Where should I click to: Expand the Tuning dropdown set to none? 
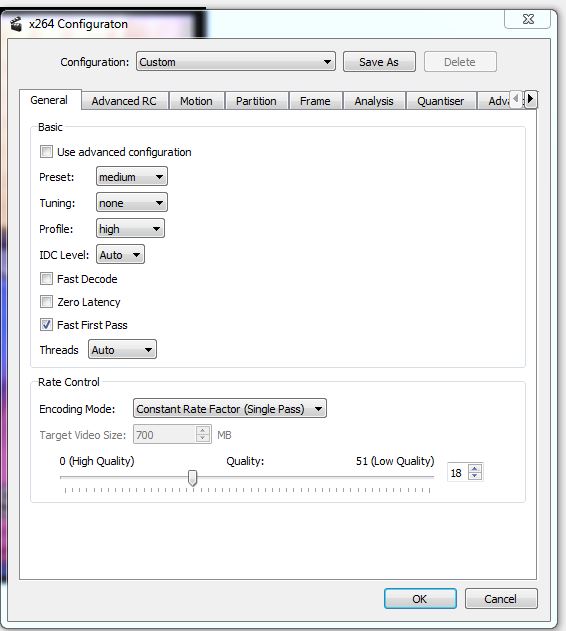(132, 202)
